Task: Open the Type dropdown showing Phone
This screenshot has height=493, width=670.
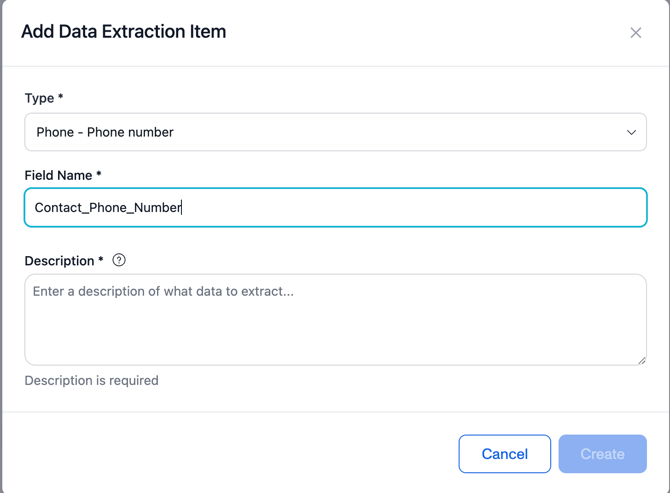Action: (x=335, y=132)
